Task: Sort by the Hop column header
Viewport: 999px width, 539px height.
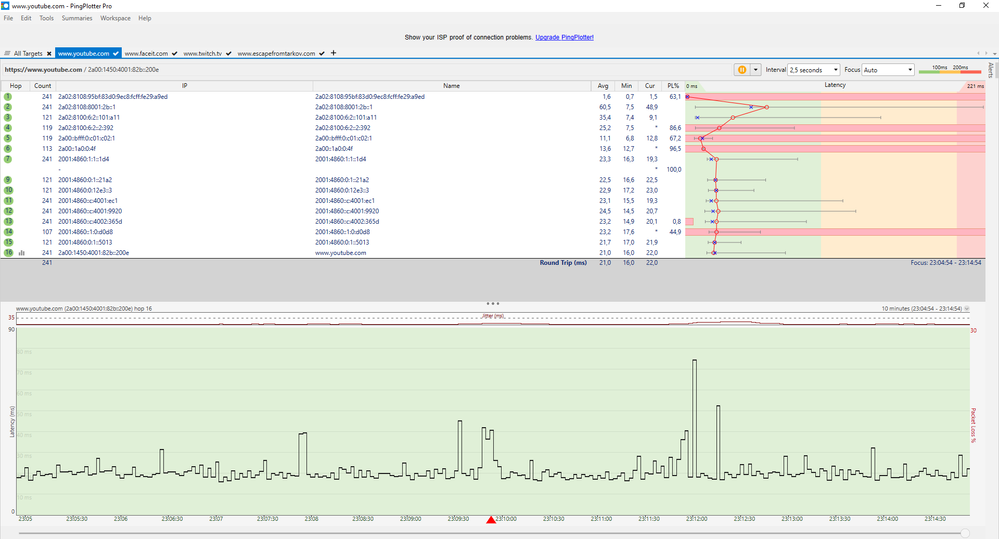Action: (x=15, y=85)
